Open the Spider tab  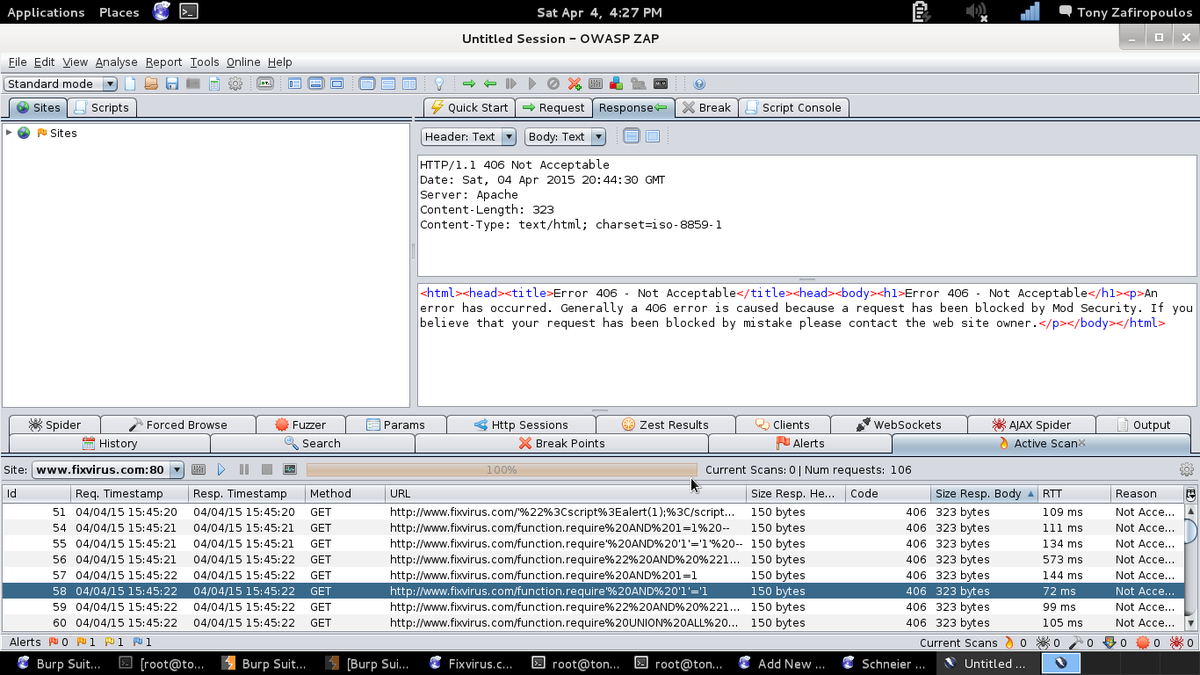[x=54, y=425]
